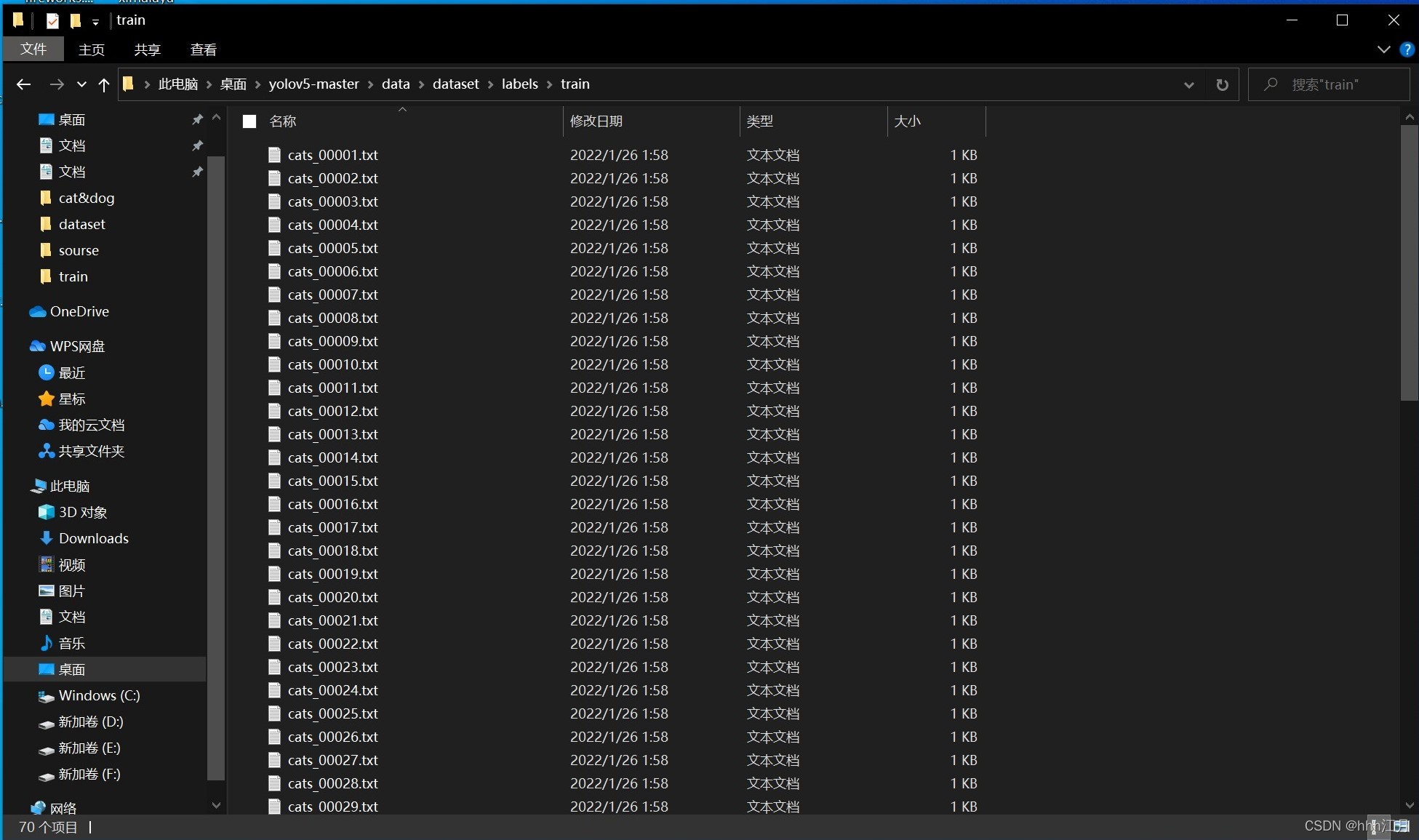Navigate to labels in the breadcrumb
The width and height of the screenshot is (1419, 840).
tap(520, 84)
